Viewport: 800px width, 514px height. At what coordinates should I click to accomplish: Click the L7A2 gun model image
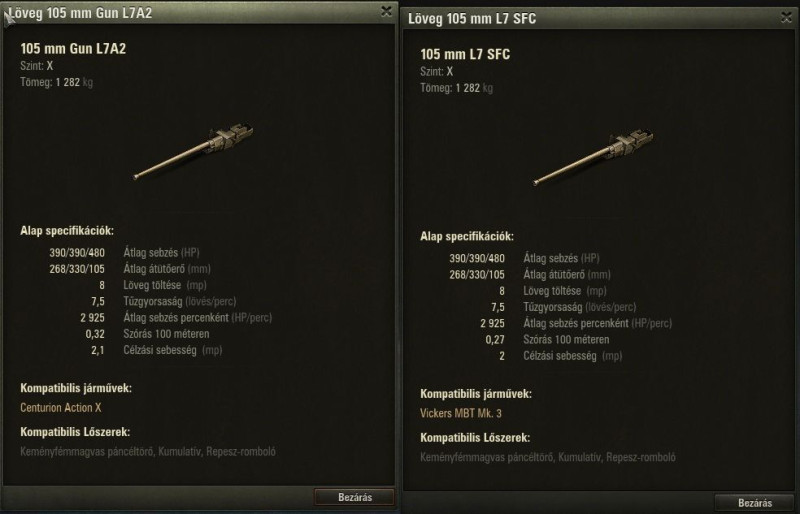point(193,151)
